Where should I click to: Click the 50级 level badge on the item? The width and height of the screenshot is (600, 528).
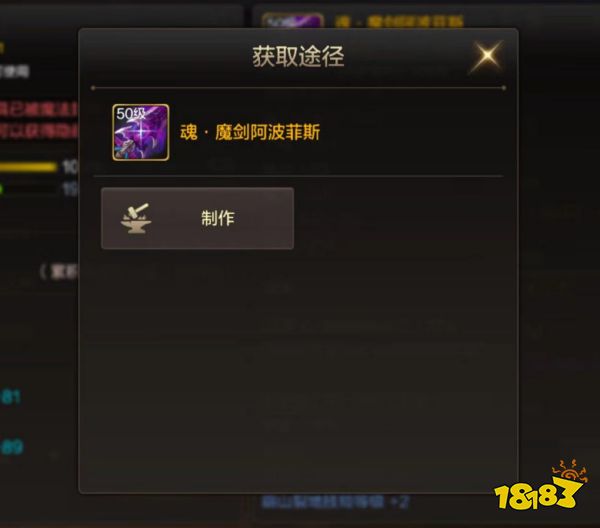[x=131, y=114]
